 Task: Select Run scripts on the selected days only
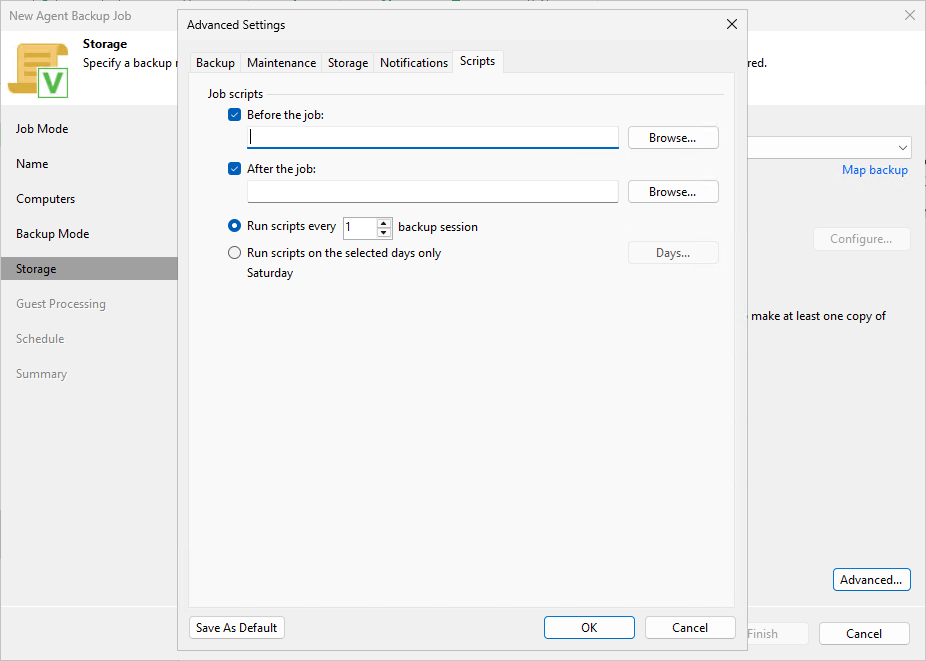[234, 253]
